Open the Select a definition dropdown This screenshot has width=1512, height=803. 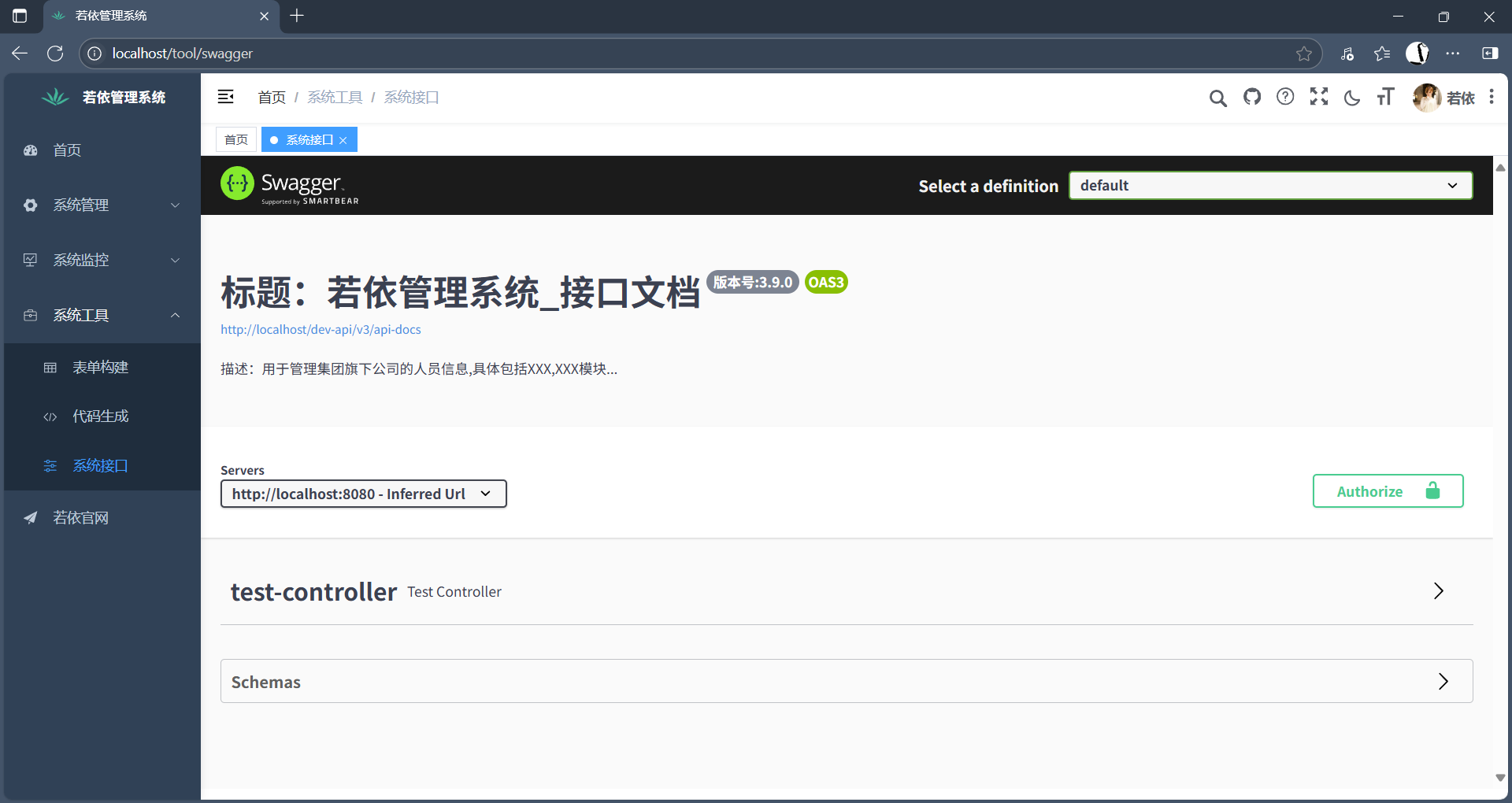pos(1270,186)
